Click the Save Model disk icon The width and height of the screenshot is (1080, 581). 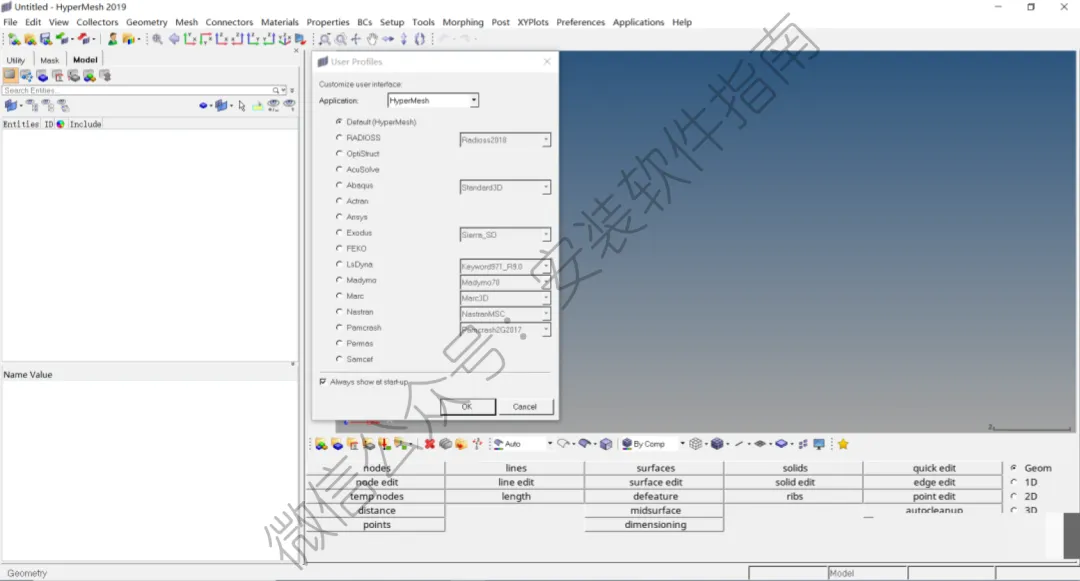45,39
